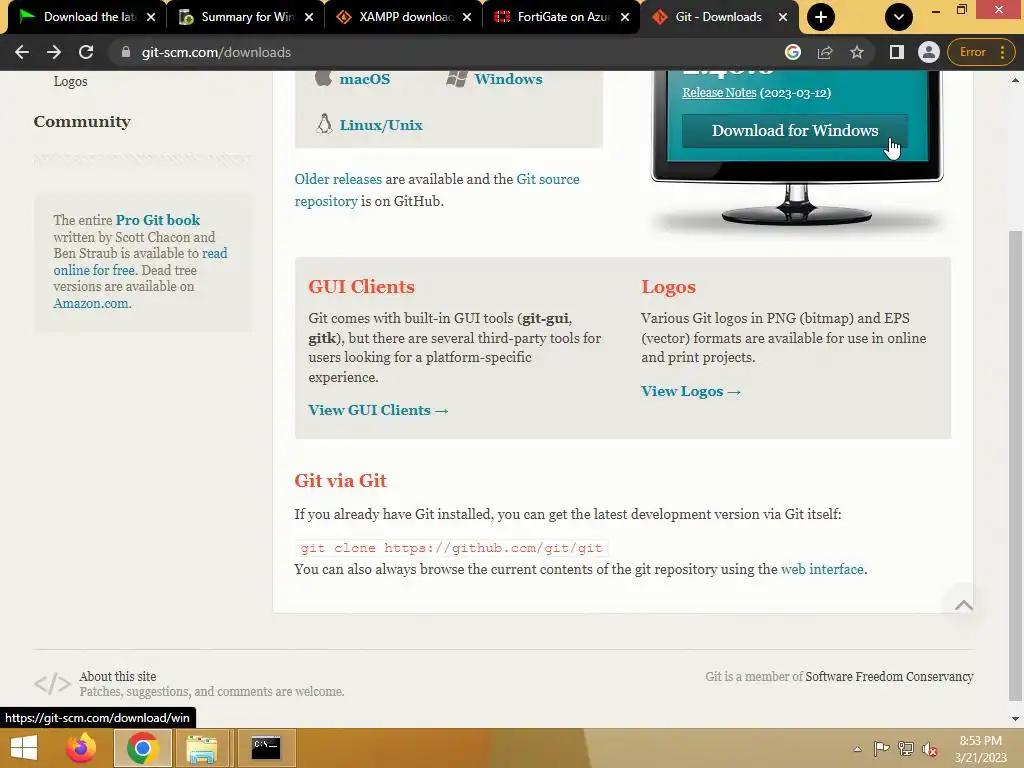
Task: Open Action Center flag icon
Action: pos(881,749)
